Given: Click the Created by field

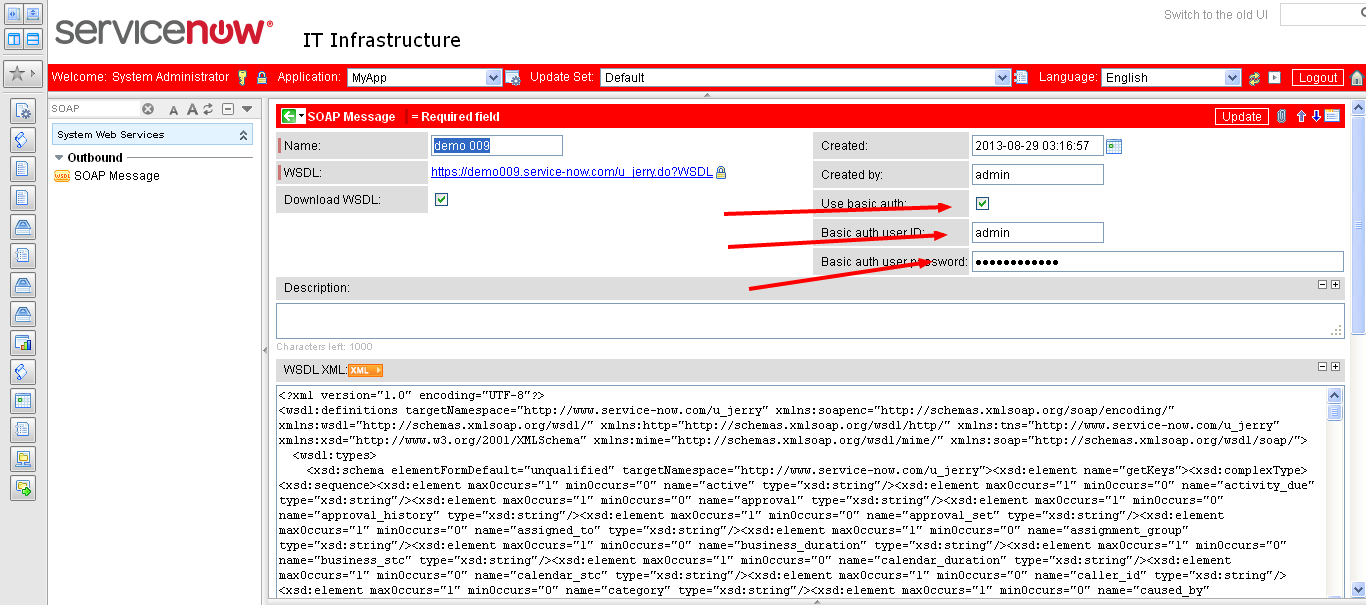Looking at the screenshot, I should (x=1038, y=175).
